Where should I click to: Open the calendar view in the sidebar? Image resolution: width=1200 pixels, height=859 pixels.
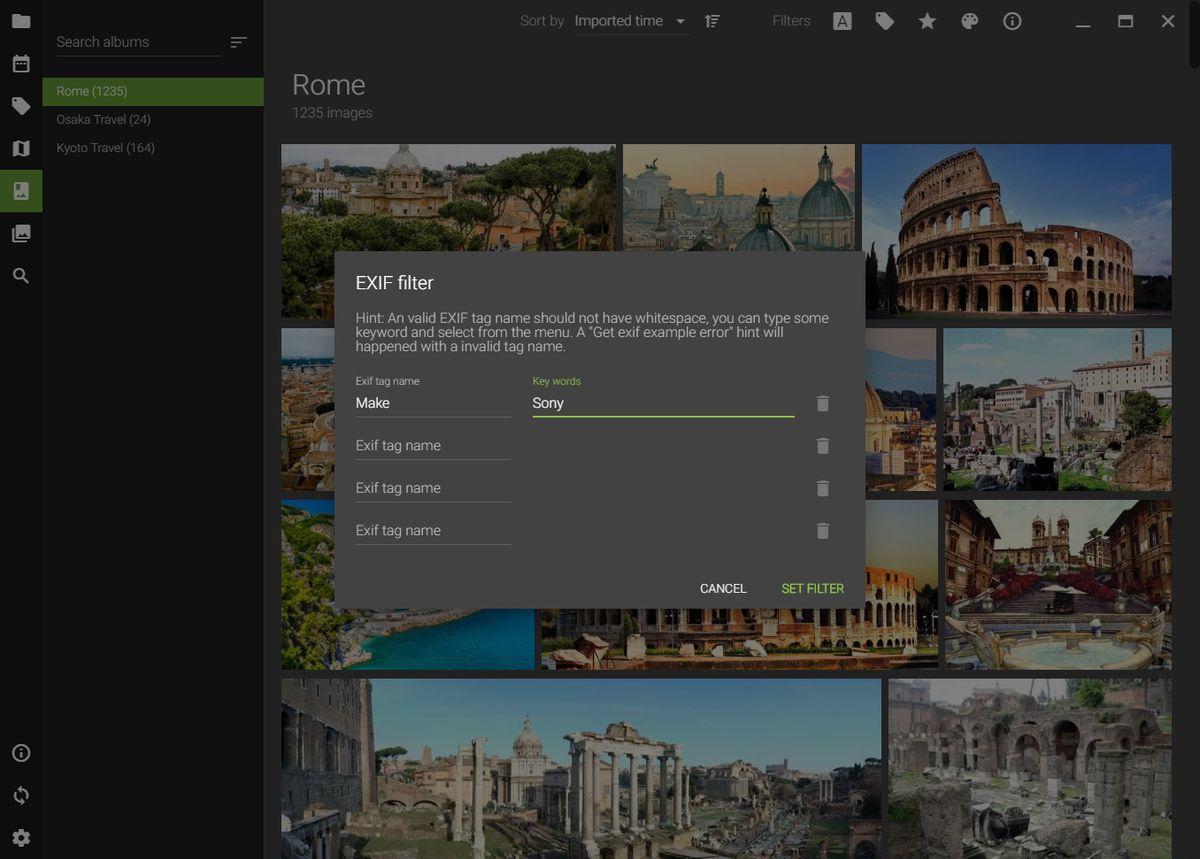(x=21, y=64)
